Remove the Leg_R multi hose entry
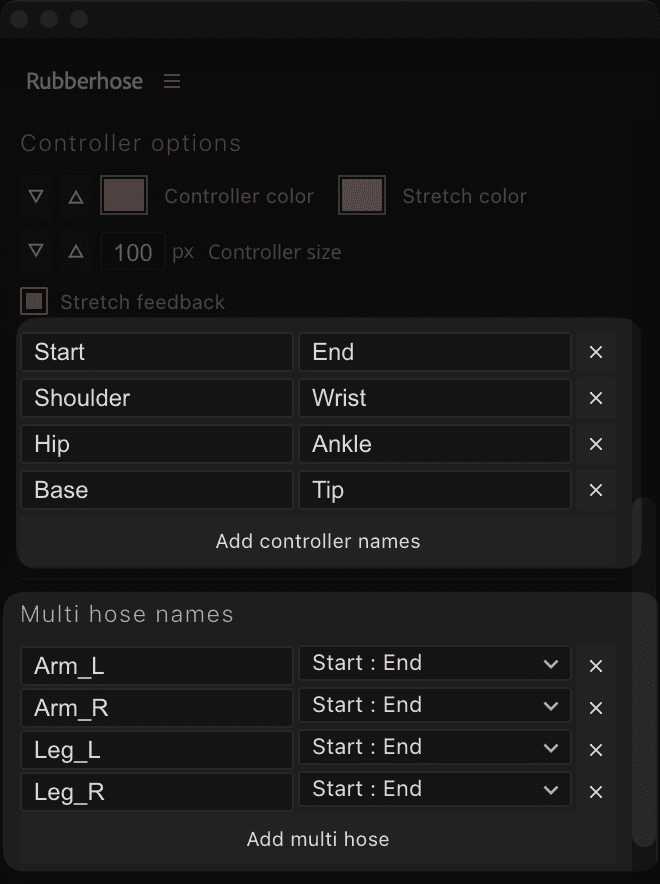The image size is (660, 884). [596, 792]
